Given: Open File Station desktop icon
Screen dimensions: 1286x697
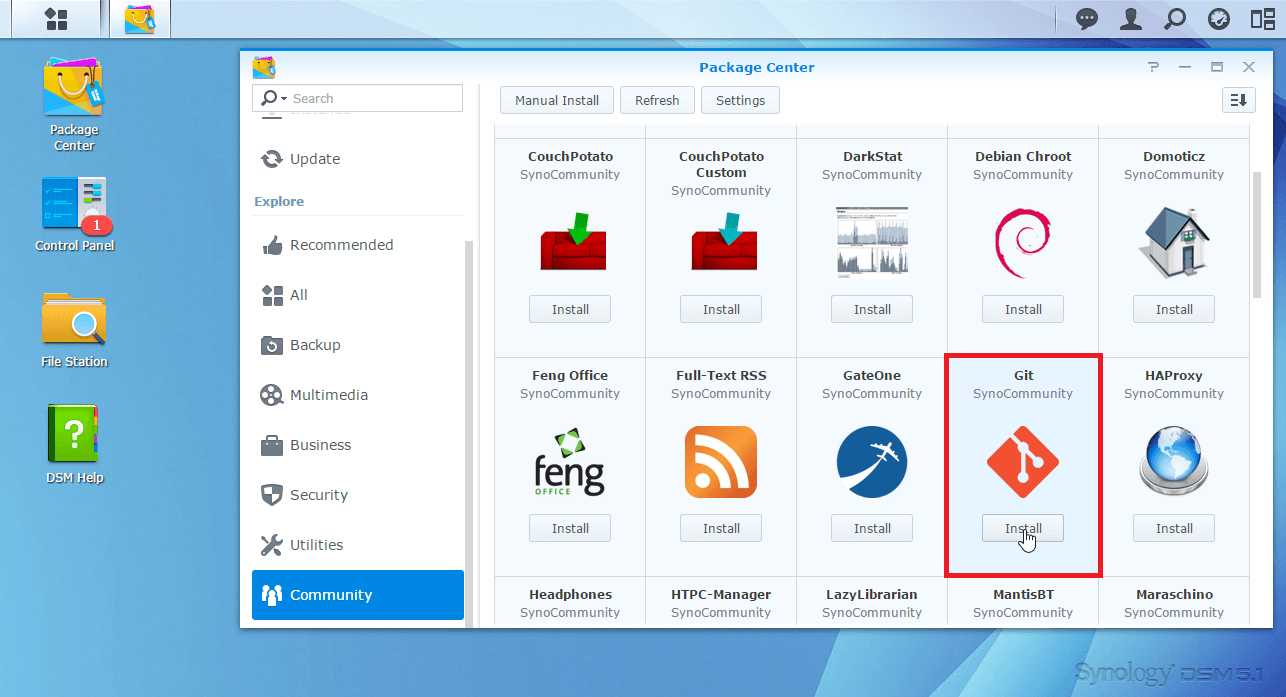Looking at the screenshot, I should coord(74,330).
